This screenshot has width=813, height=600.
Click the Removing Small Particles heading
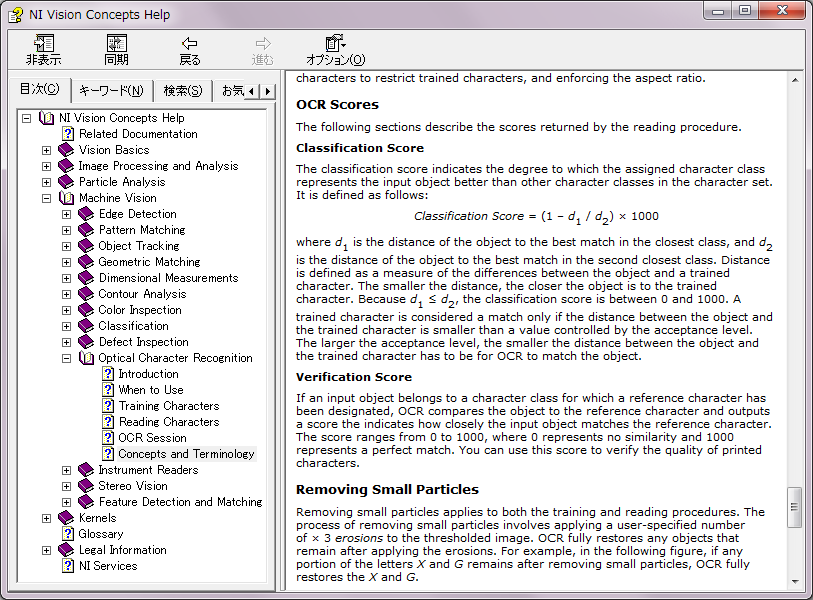[387, 490]
